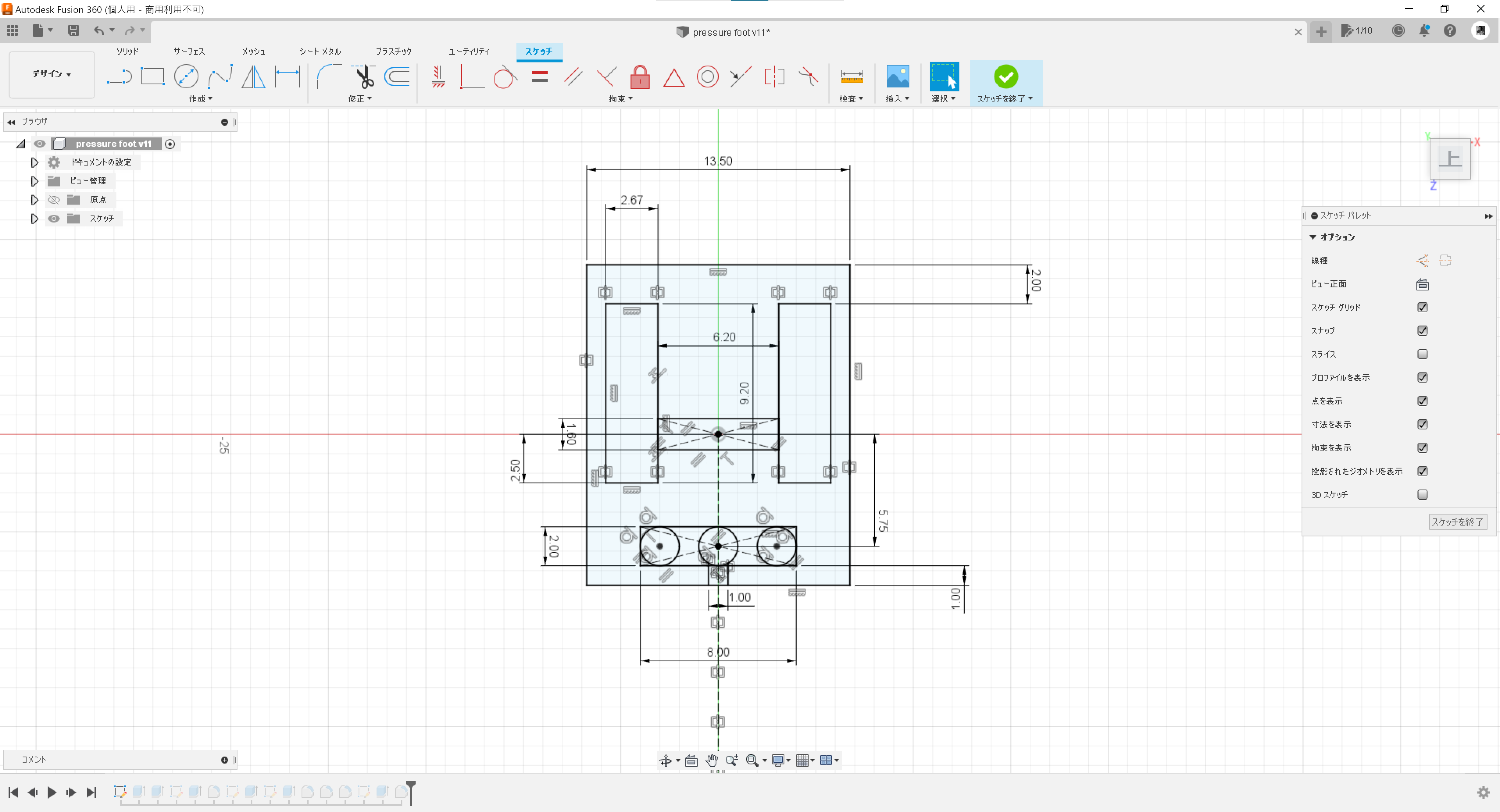Switch to the シート メタル tab
1500x812 pixels.
(320, 51)
